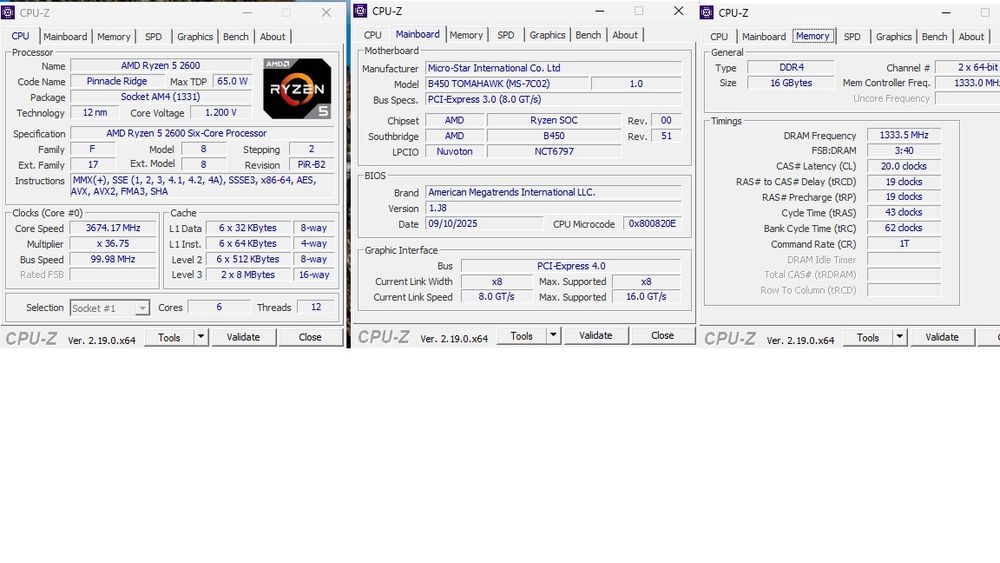Click the PCI-Express 3.0 (8.0 GT/s) bus specs
The image size is (1000, 563).
[553, 99]
